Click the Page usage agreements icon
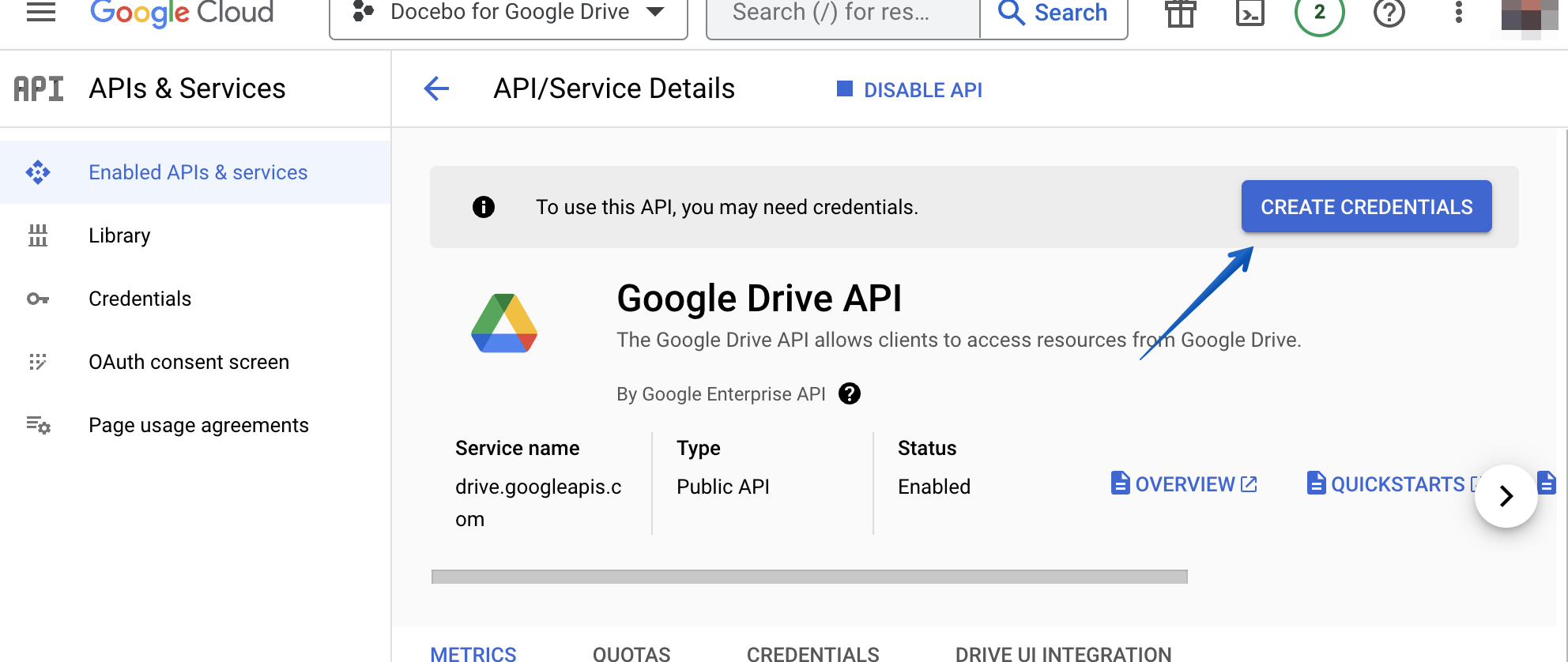1568x662 pixels. click(38, 425)
